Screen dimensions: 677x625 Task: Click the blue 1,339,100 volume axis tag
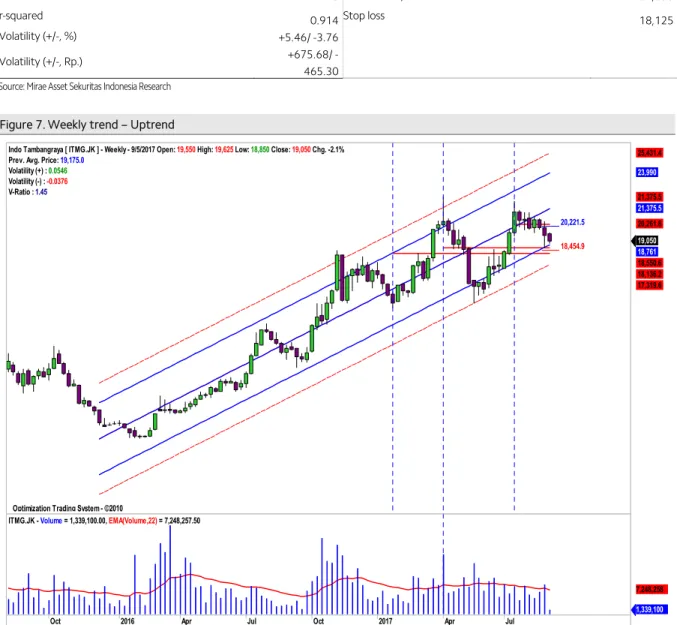(650, 609)
